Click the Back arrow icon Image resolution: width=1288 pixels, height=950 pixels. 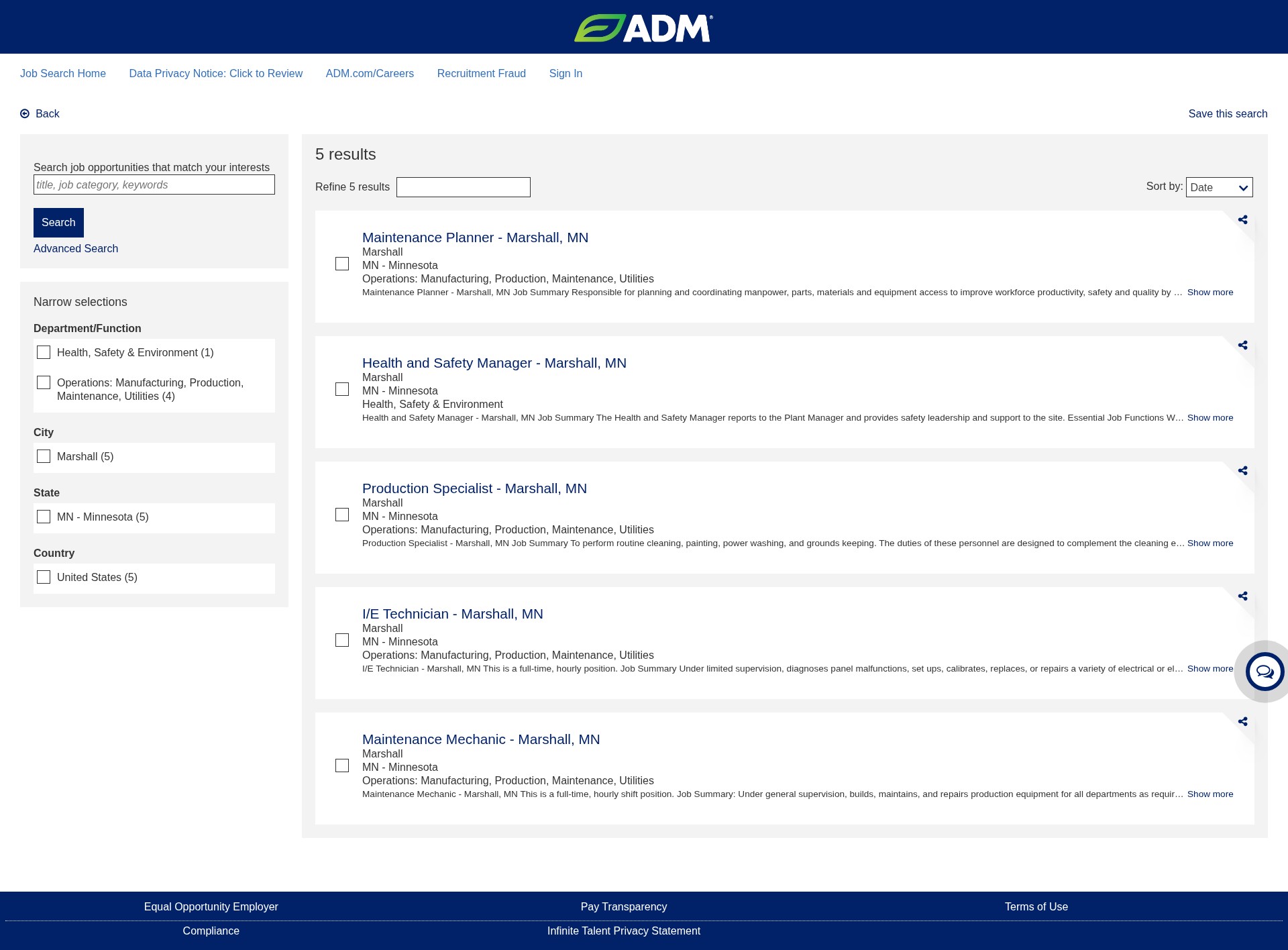pos(25,114)
